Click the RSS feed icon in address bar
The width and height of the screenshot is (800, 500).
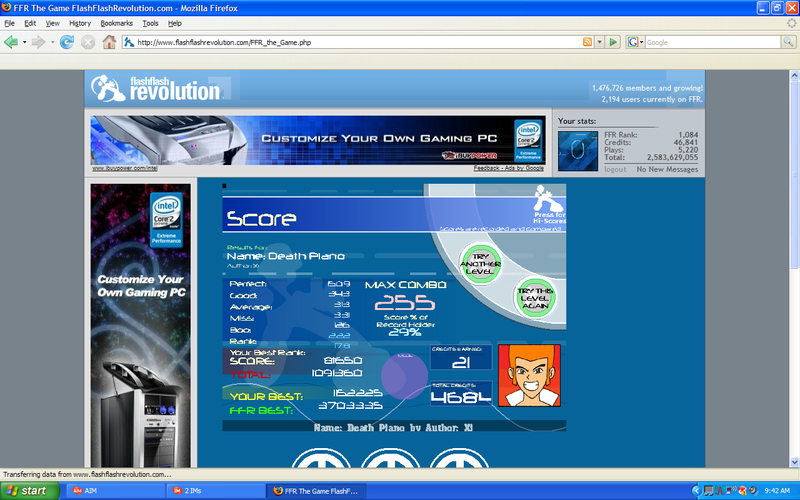coord(587,42)
